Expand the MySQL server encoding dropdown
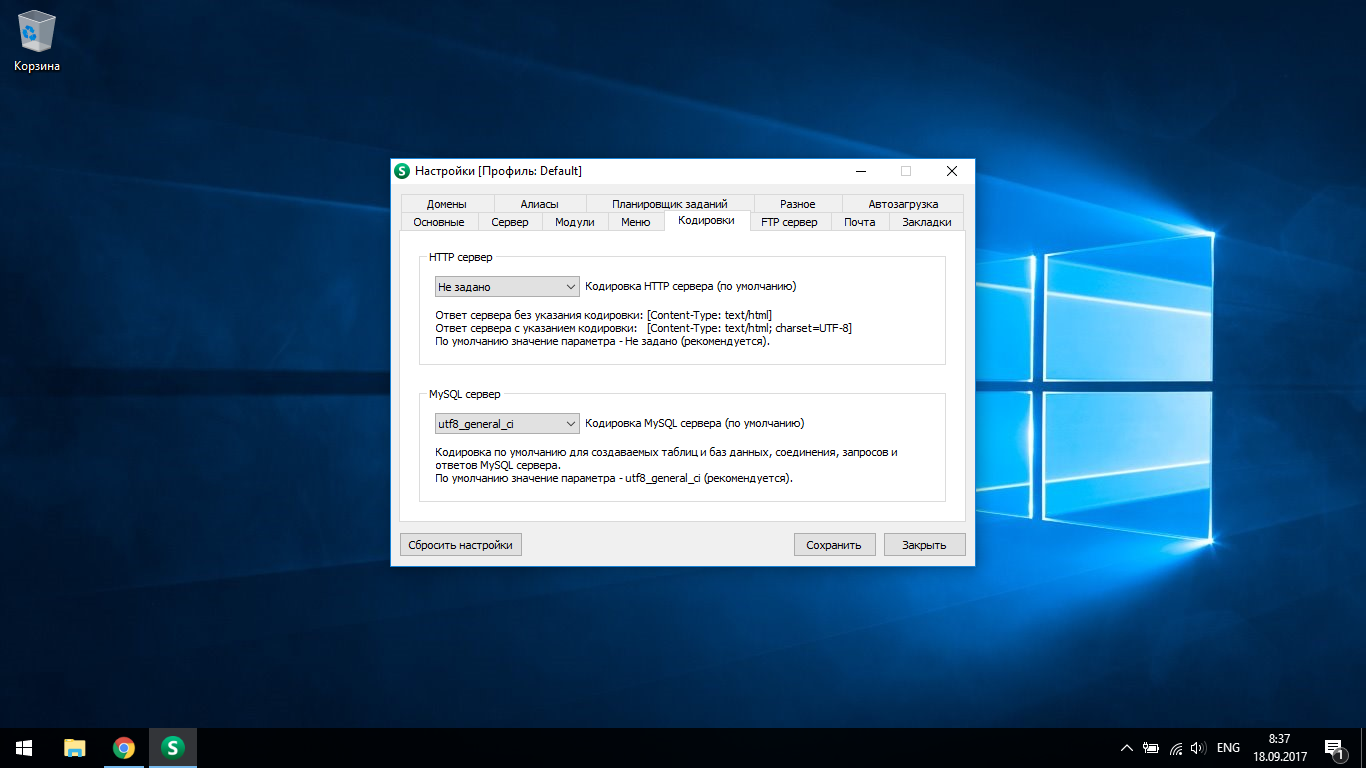Screen dimensions: 1366x768 508,424
